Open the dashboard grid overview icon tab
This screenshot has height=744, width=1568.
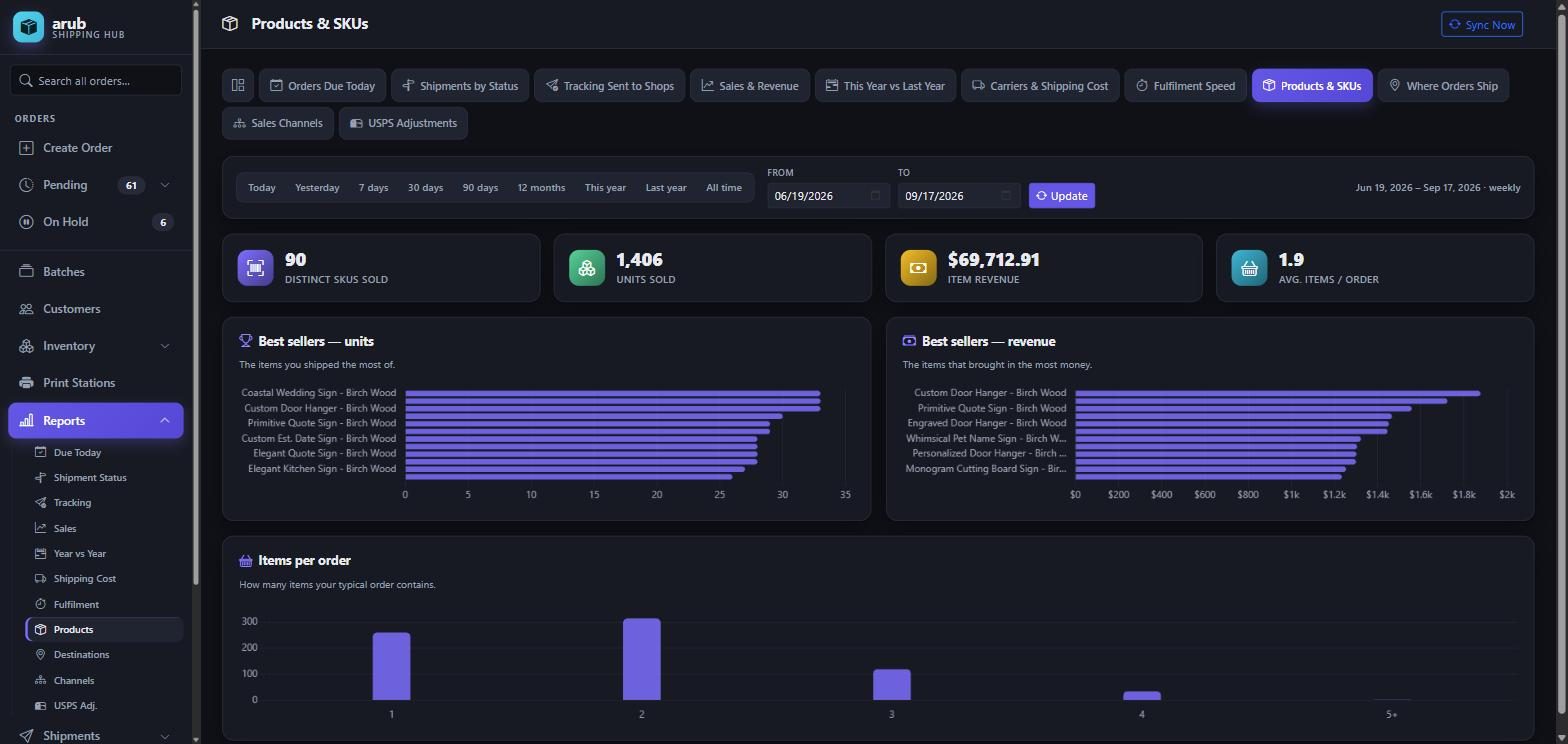click(x=238, y=86)
